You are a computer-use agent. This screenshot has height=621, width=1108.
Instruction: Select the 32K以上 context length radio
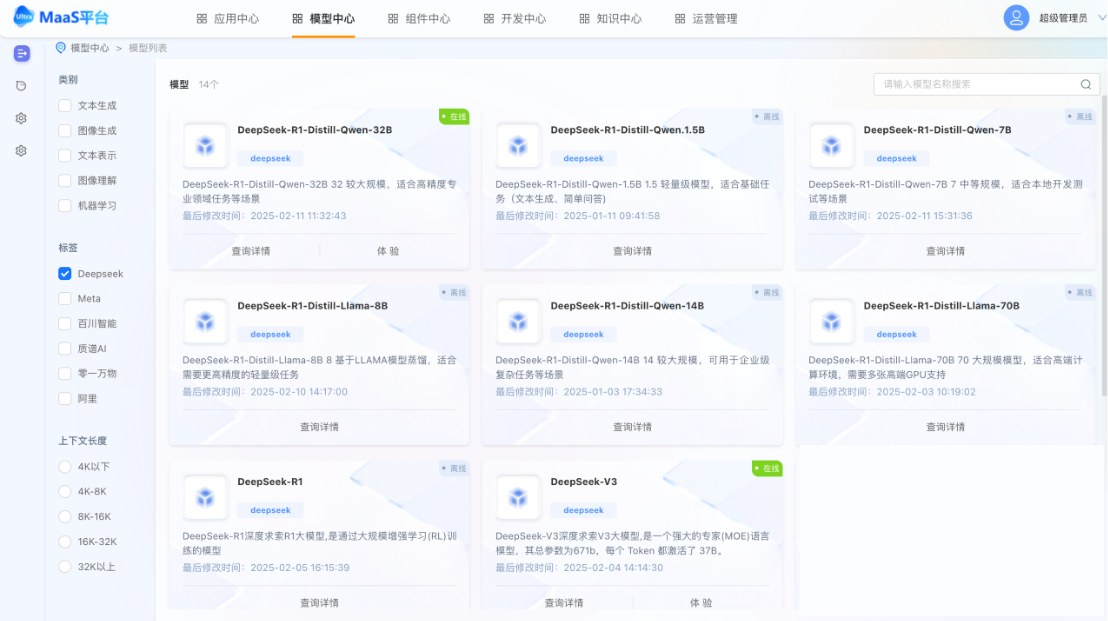65,567
